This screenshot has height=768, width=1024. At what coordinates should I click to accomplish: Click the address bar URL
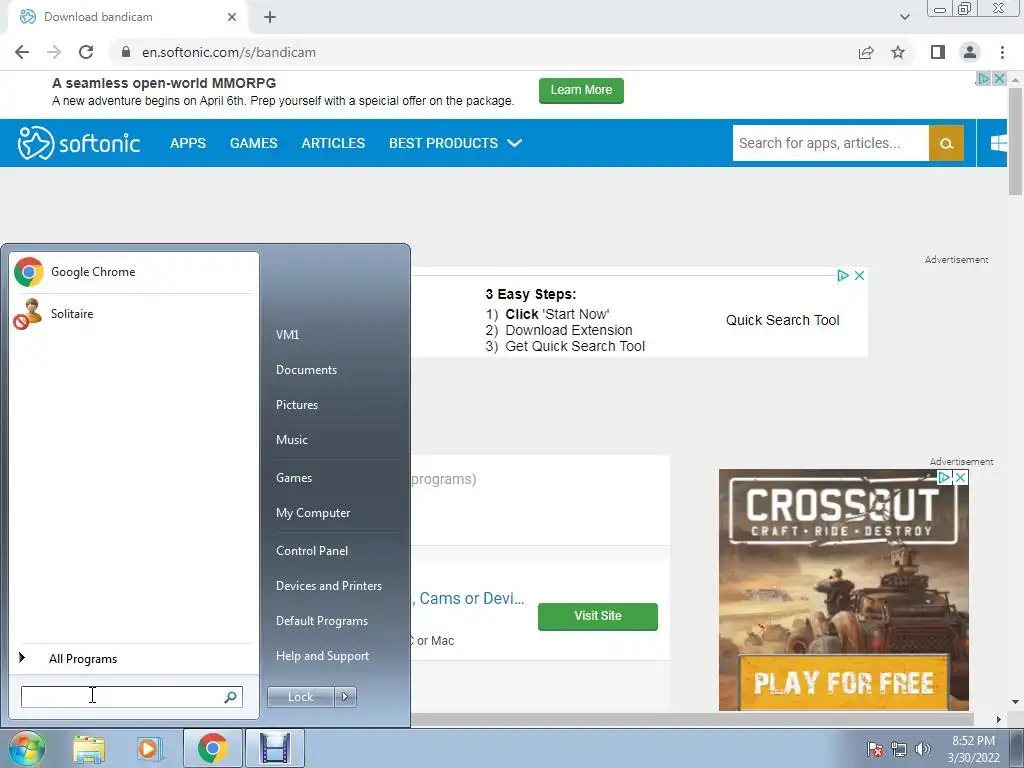[229, 52]
